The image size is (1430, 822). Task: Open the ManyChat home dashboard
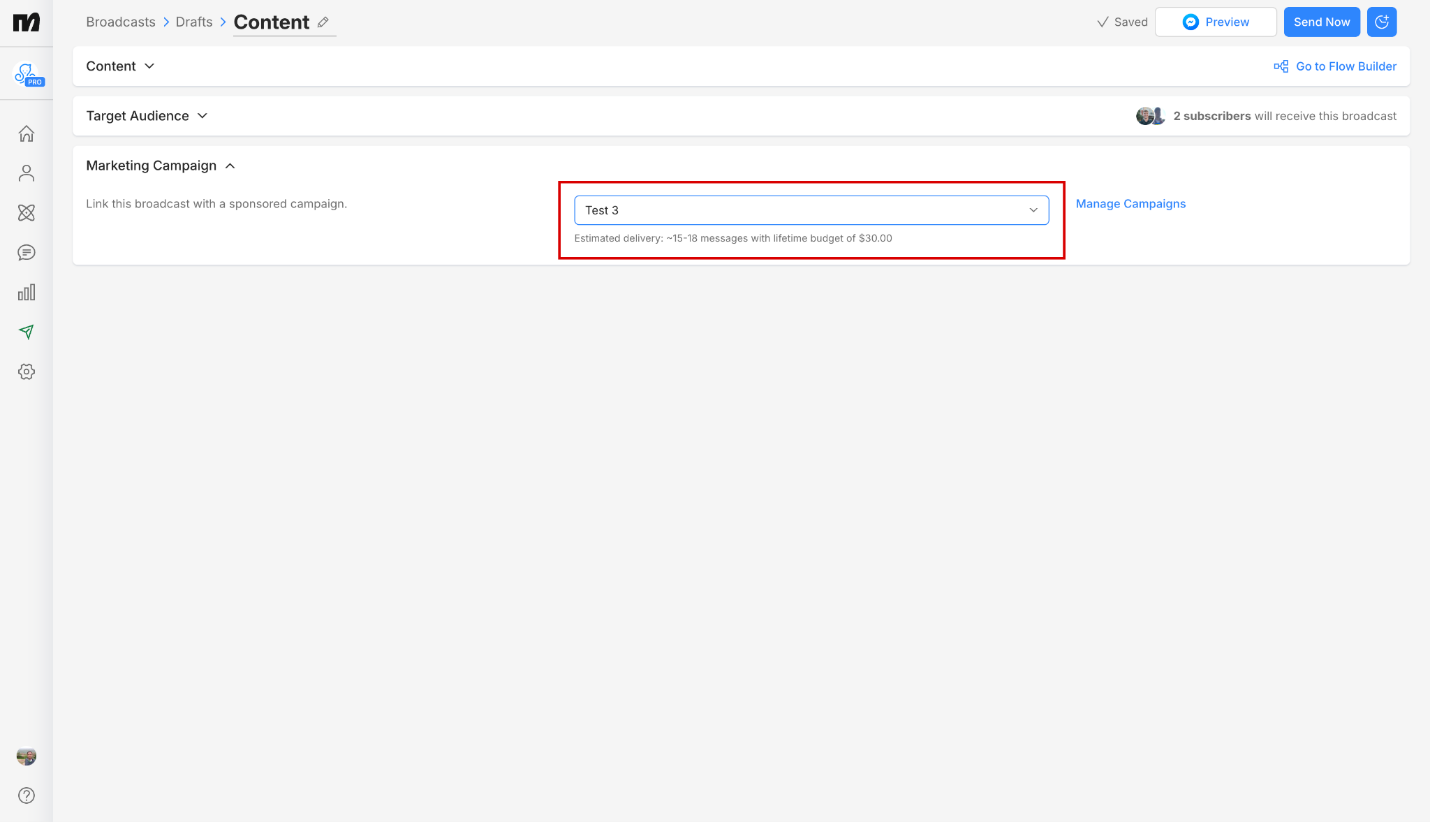(26, 133)
